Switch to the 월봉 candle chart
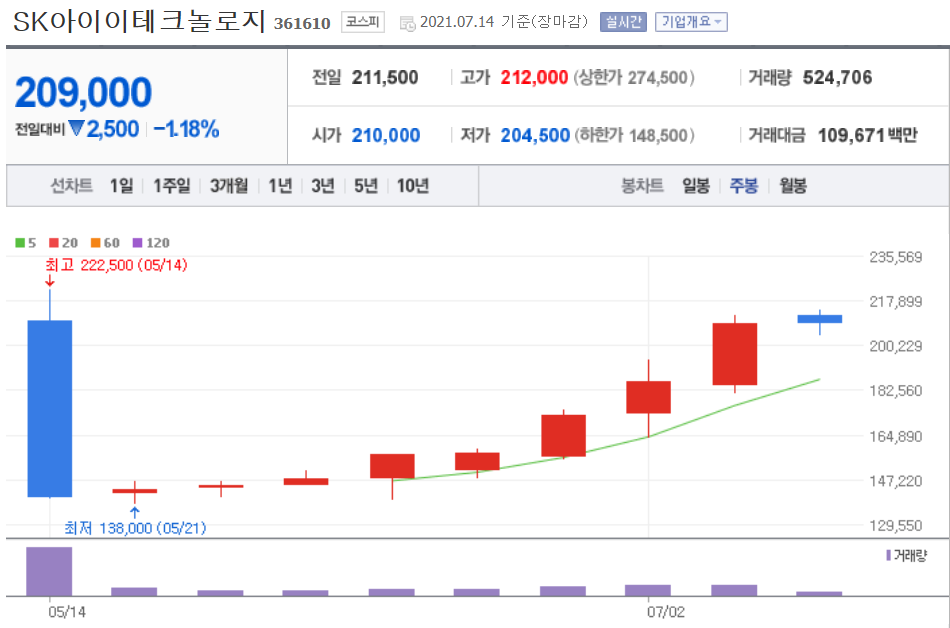Viewport: 950px width, 628px height. (x=792, y=185)
